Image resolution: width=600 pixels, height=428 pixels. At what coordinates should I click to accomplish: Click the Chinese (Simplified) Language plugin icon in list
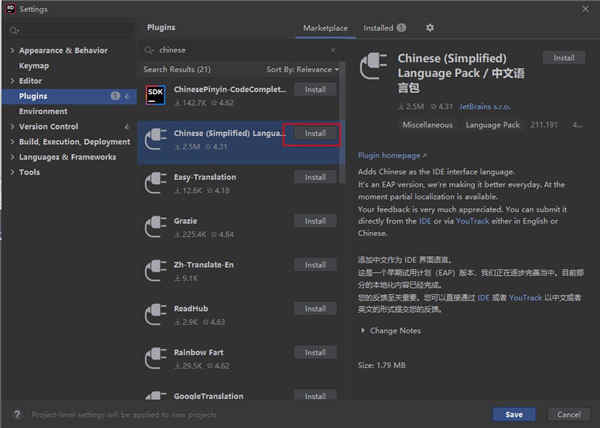click(156, 139)
